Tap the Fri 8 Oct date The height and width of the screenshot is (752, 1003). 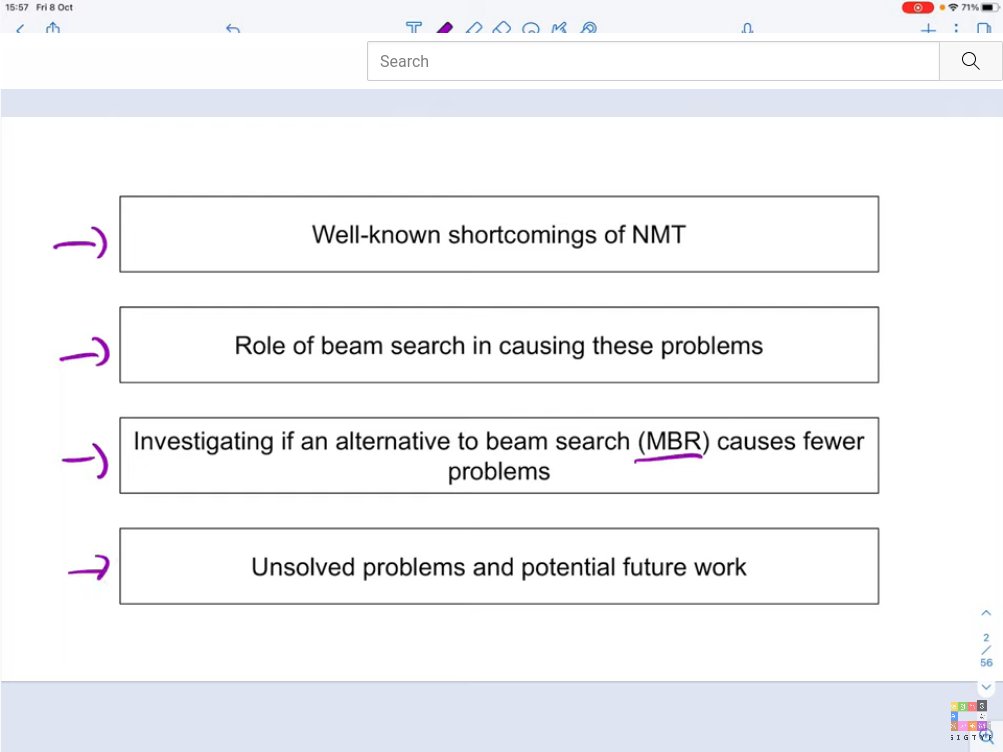tap(54, 8)
